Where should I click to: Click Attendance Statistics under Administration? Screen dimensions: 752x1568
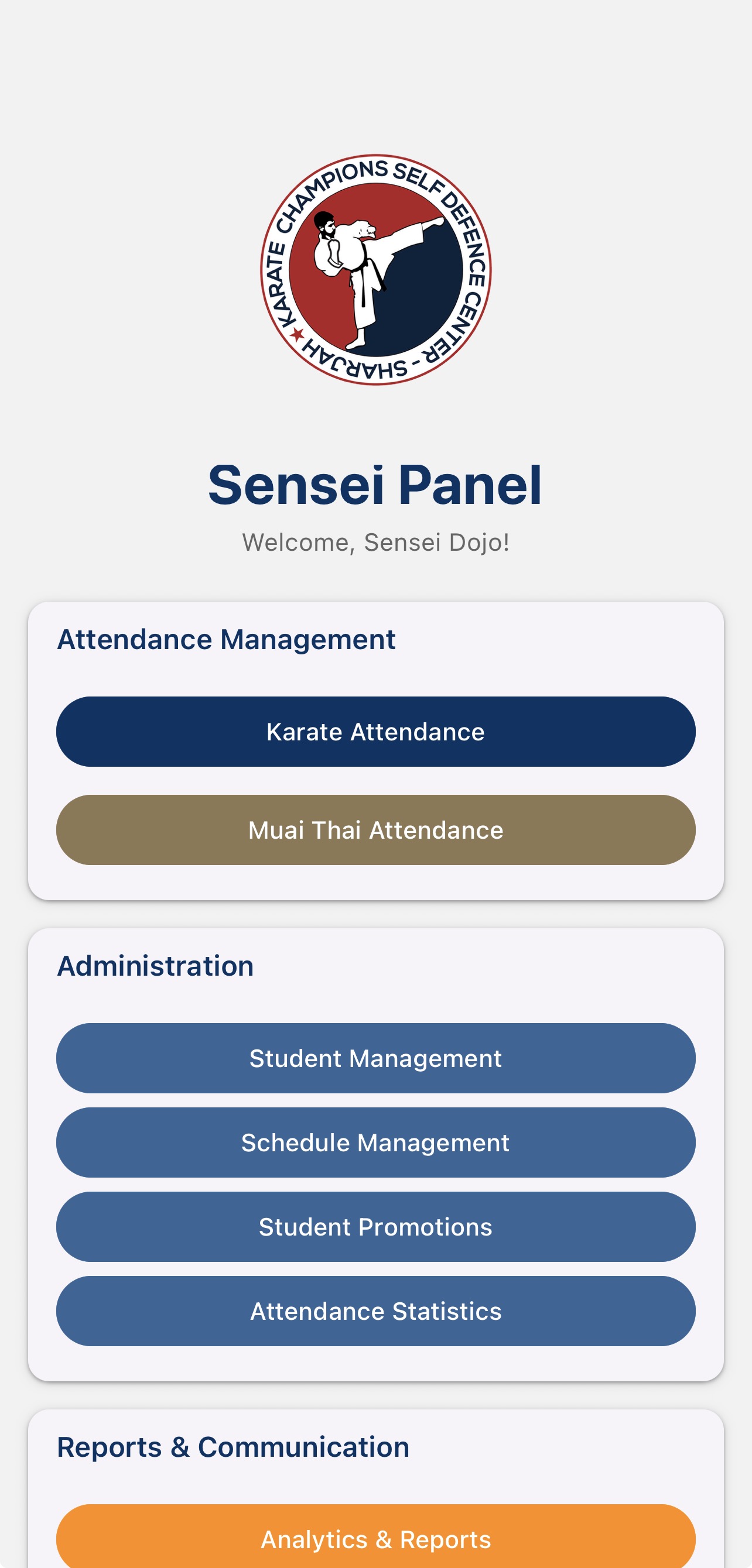375,1311
